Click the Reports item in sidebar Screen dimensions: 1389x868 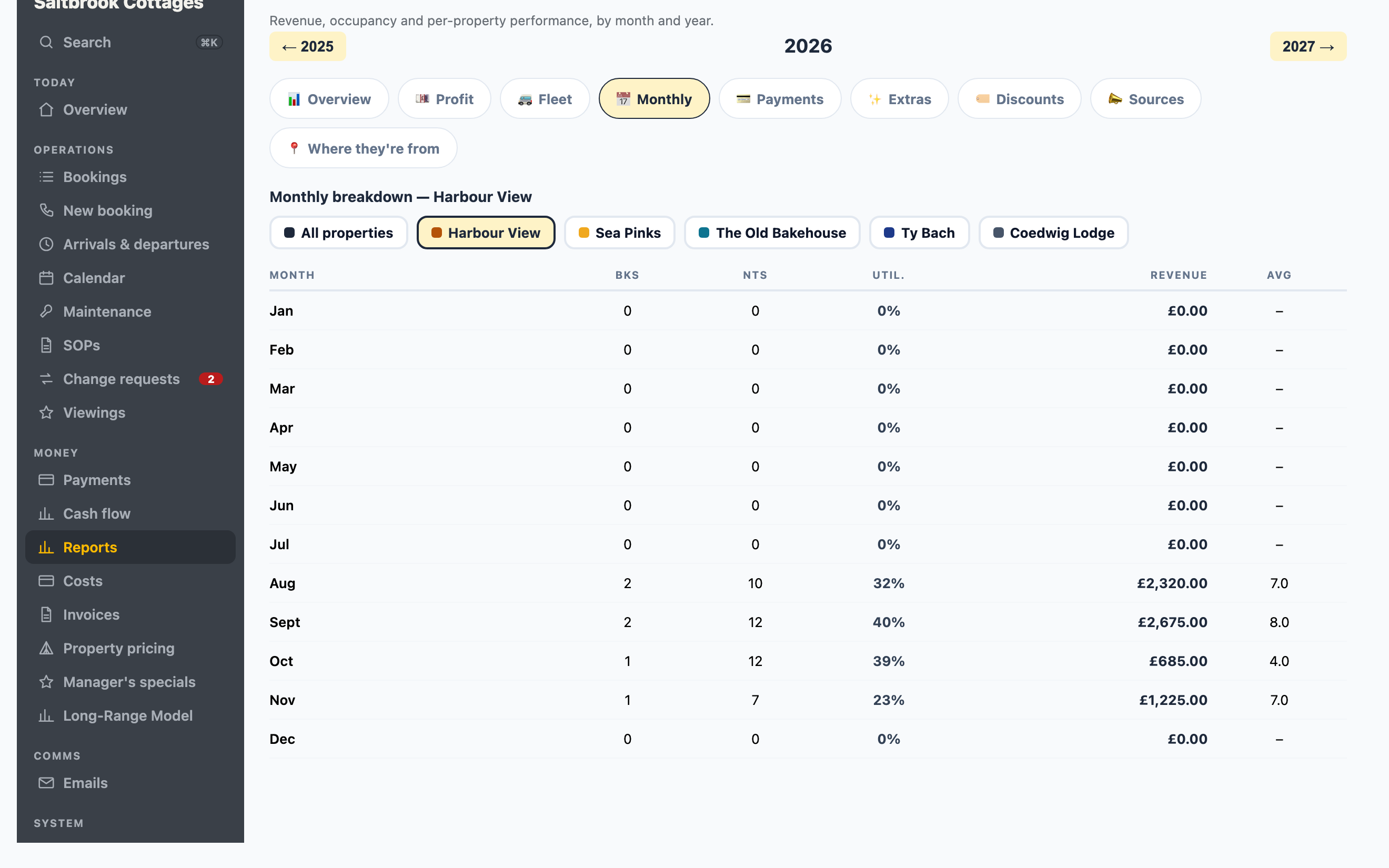130,547
